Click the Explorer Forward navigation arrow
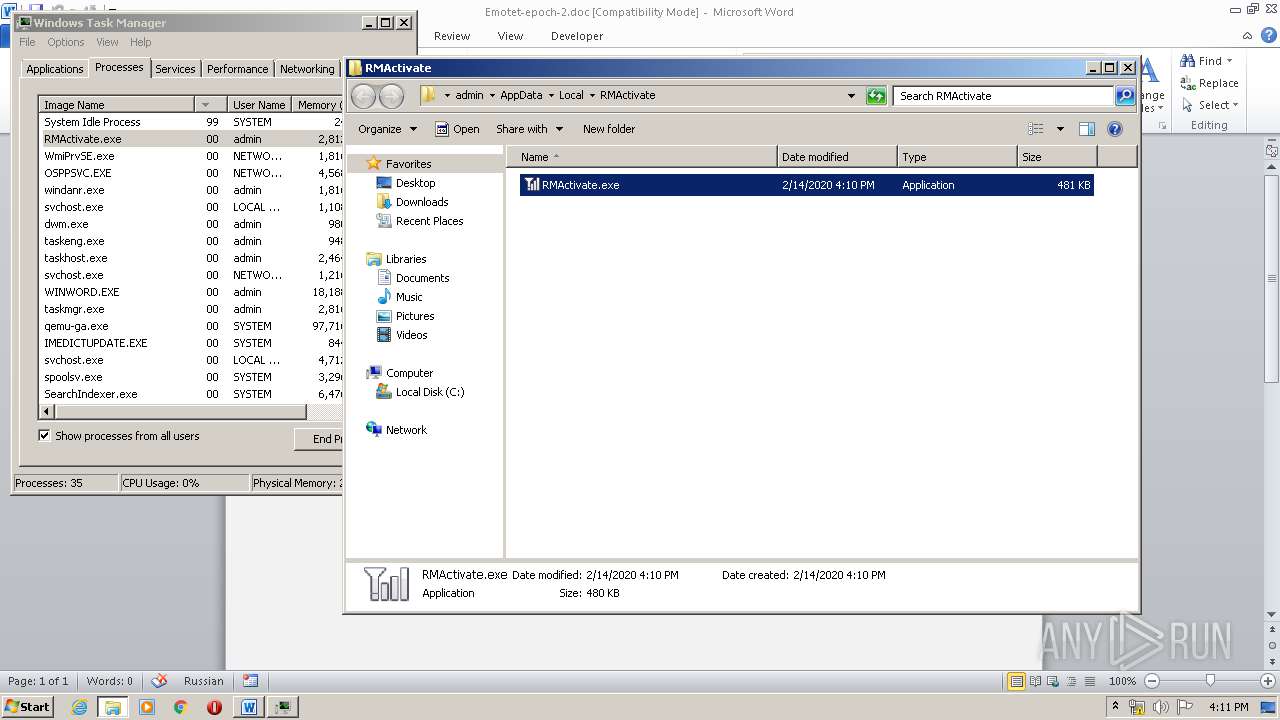 click(391, 96)
